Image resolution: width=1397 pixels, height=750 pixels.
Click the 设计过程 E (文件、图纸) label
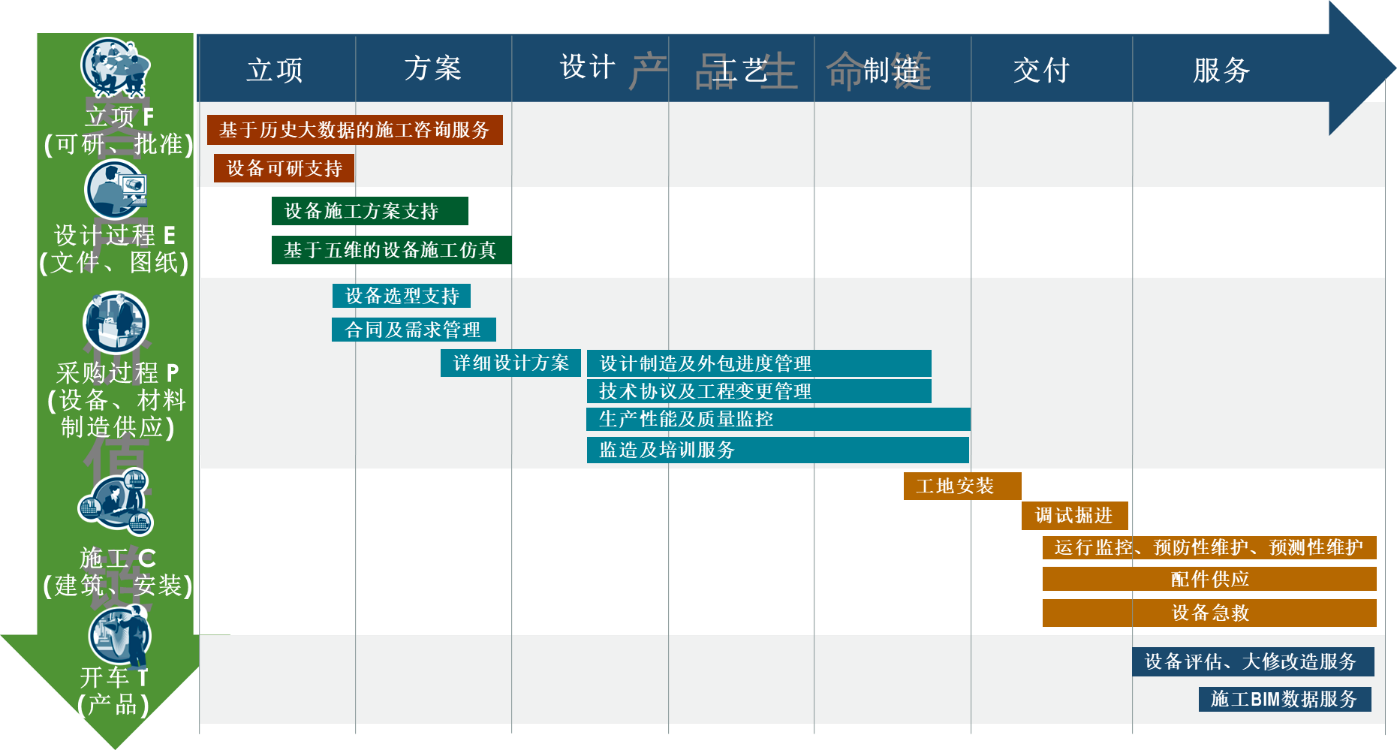pos(114,249)
